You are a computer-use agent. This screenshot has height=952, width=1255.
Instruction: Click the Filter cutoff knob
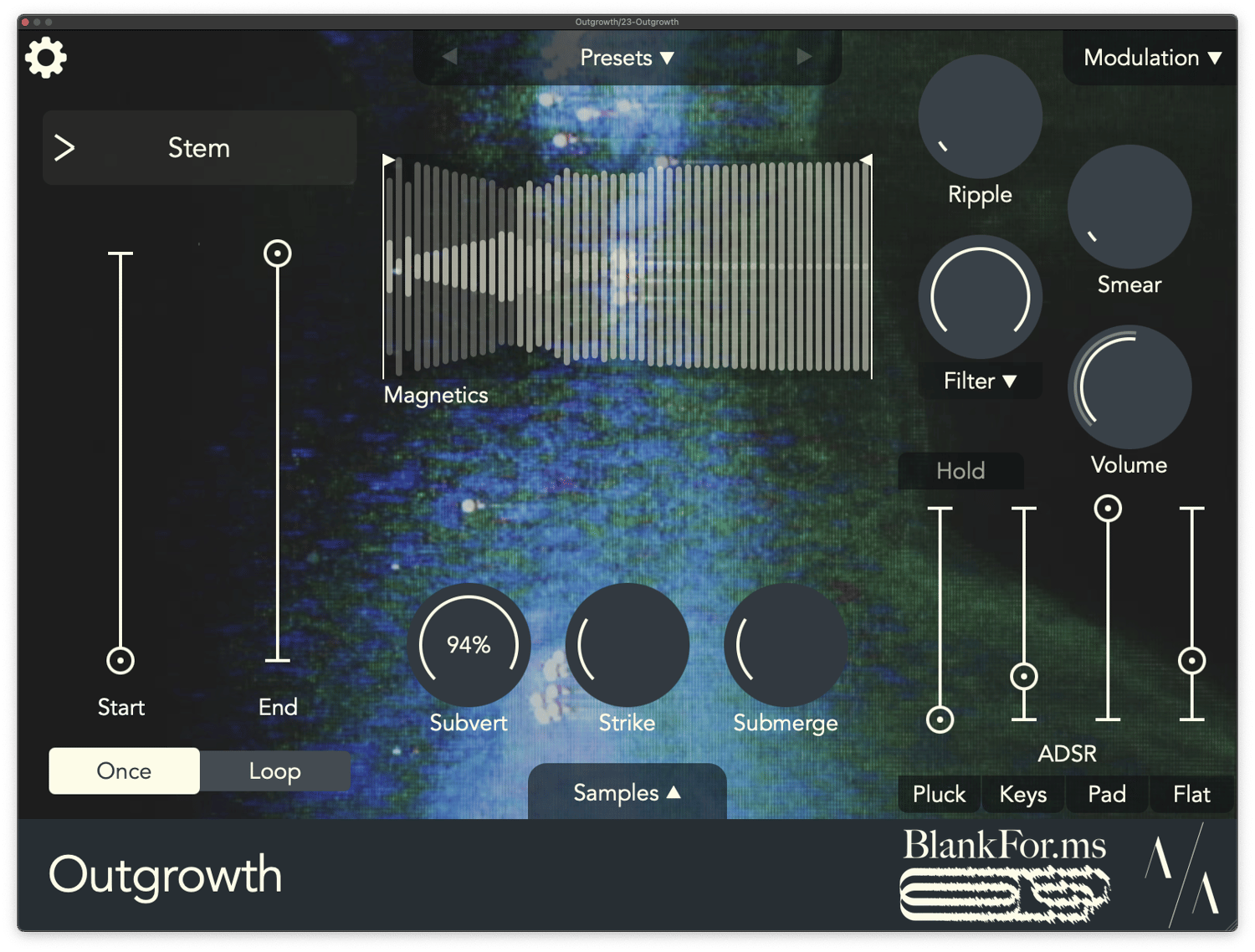[980, 297]
